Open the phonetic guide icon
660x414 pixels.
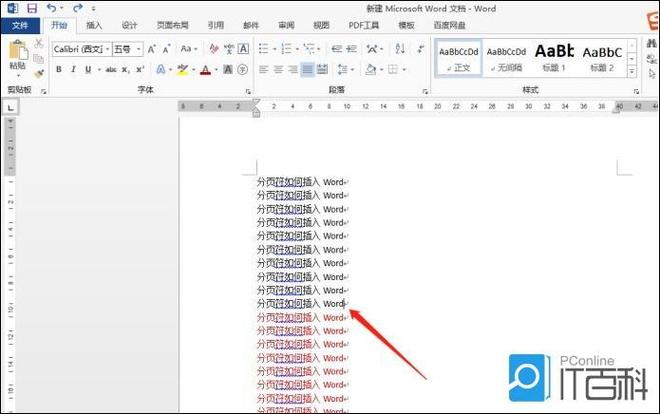(x=229, y=49)
